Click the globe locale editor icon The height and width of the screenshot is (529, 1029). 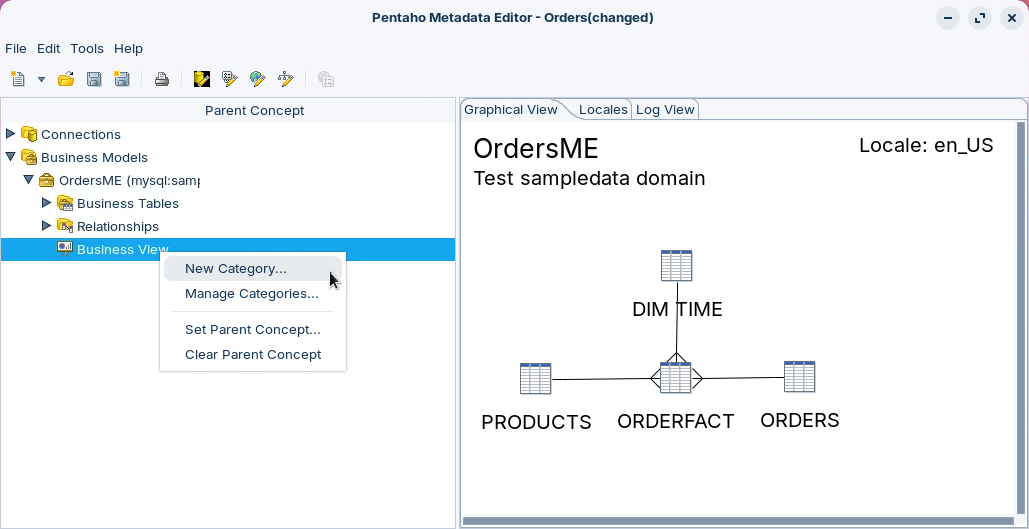point(258,79)
